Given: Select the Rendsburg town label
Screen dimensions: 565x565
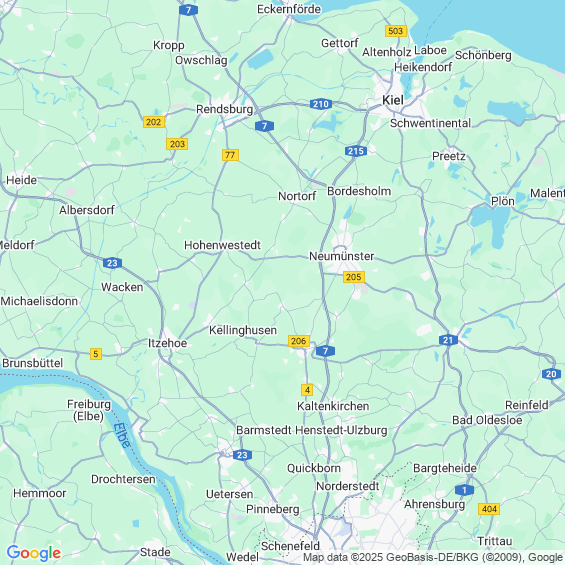Looking at the screenshot, I should pos(224,109).
